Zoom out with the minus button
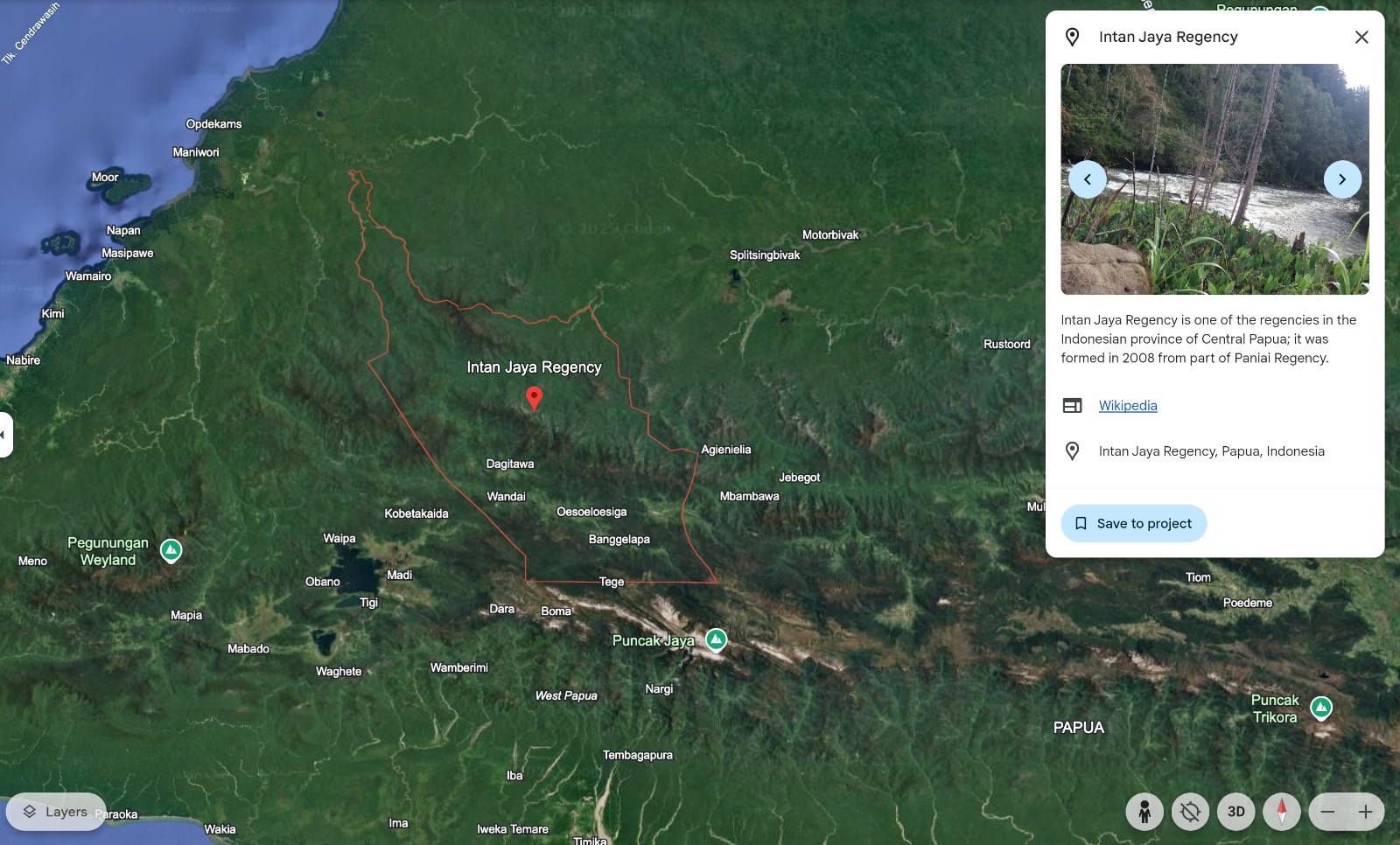 1327,812
